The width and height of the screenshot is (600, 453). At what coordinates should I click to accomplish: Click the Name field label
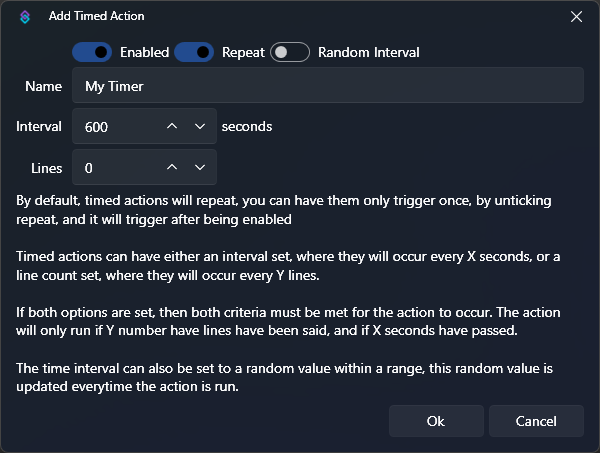coord(43,86)
